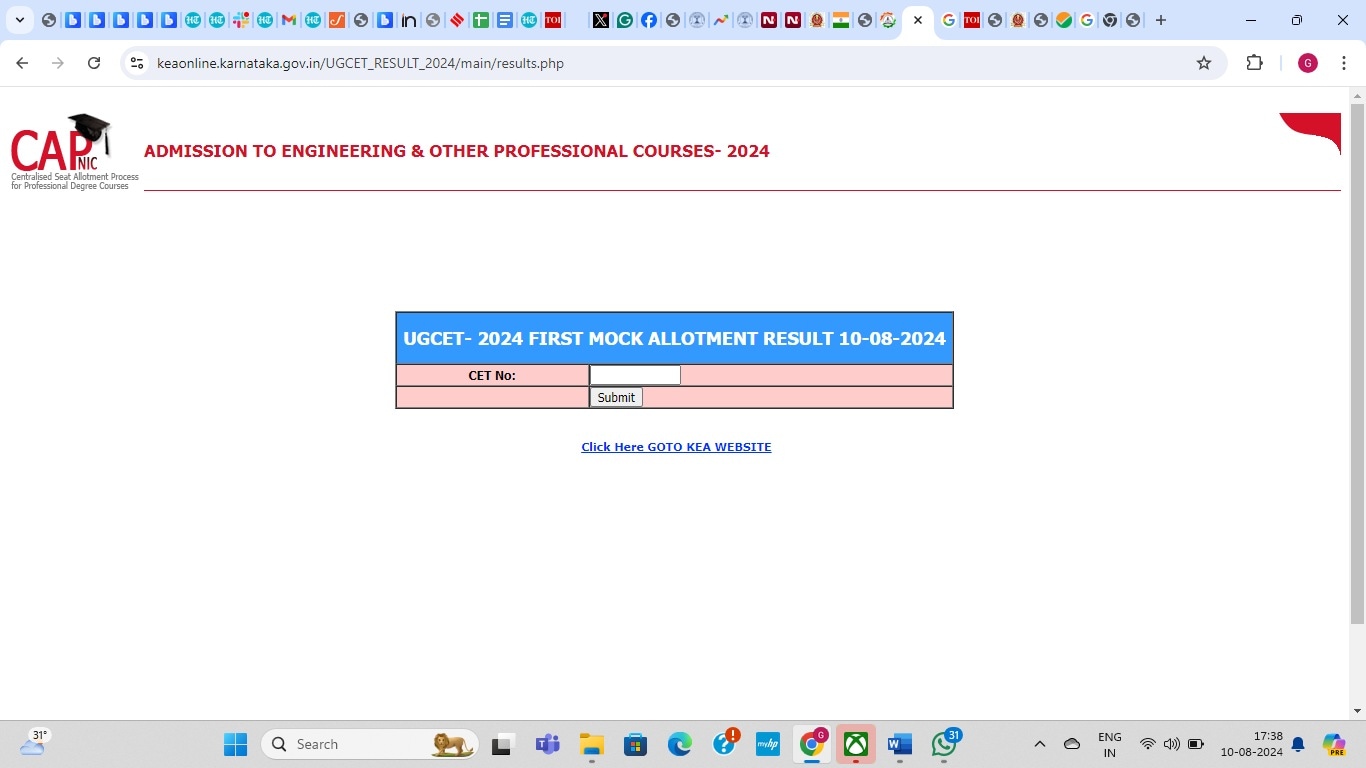The height and width of the screenshot is (768, 1366).
Task: Open the Google profile avatar
Action: (1307, 63)
